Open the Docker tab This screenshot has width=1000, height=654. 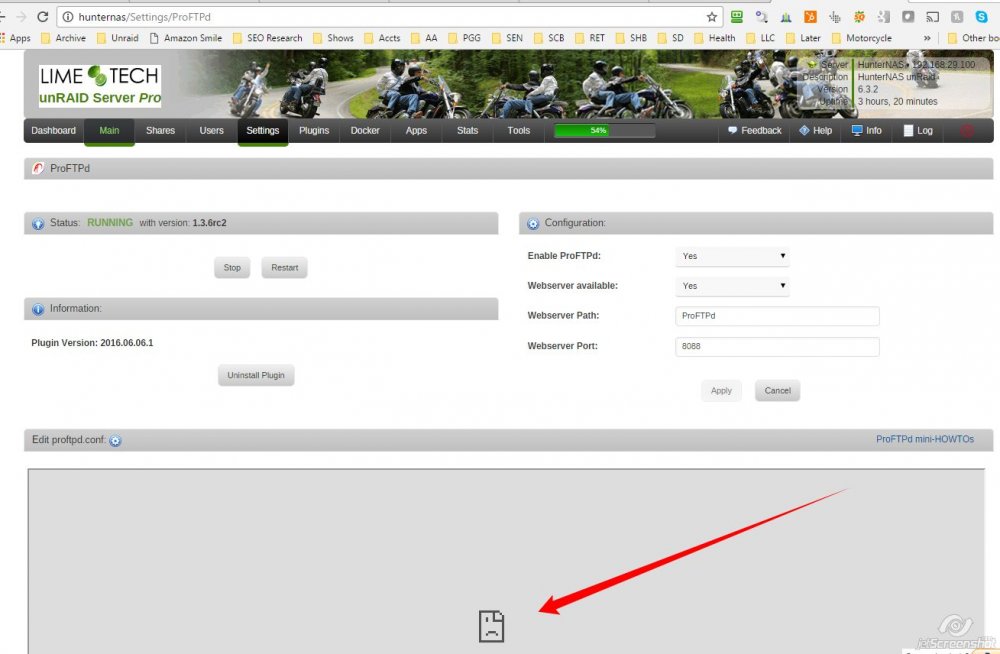pos(365,131)
